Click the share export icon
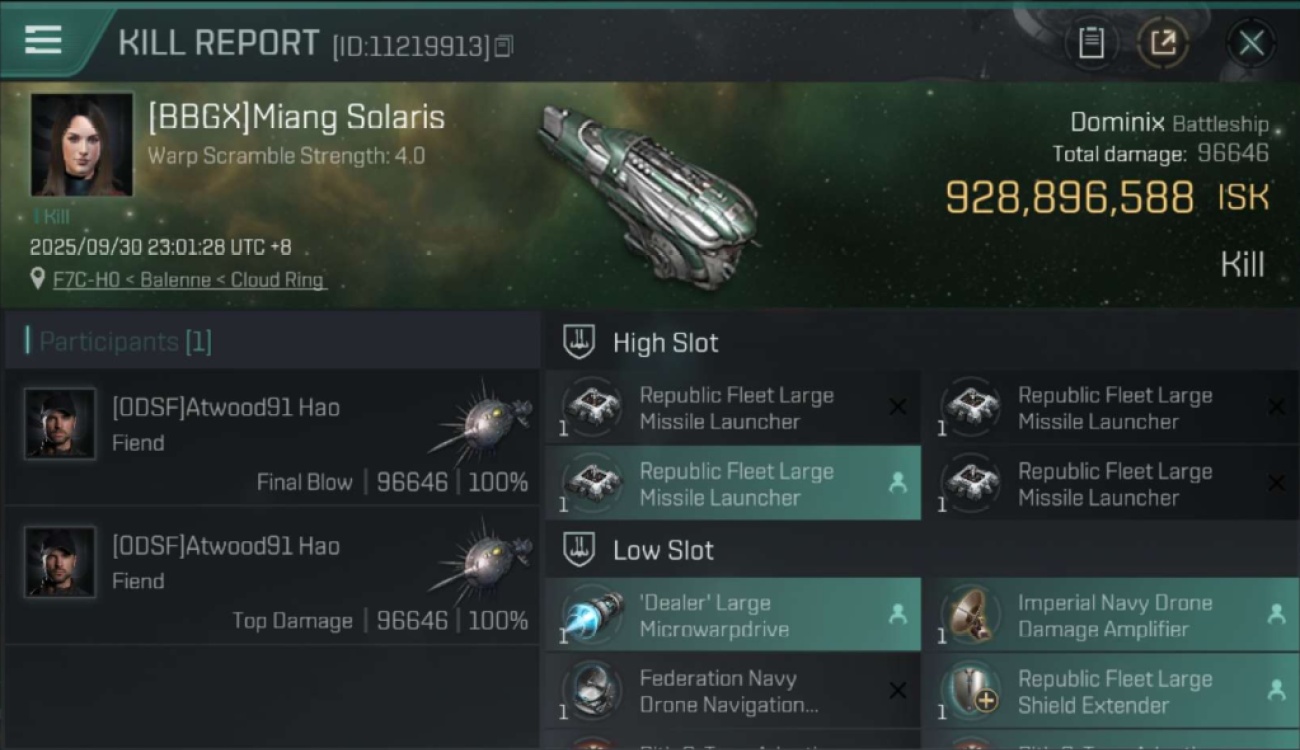 coord(1162,43)
